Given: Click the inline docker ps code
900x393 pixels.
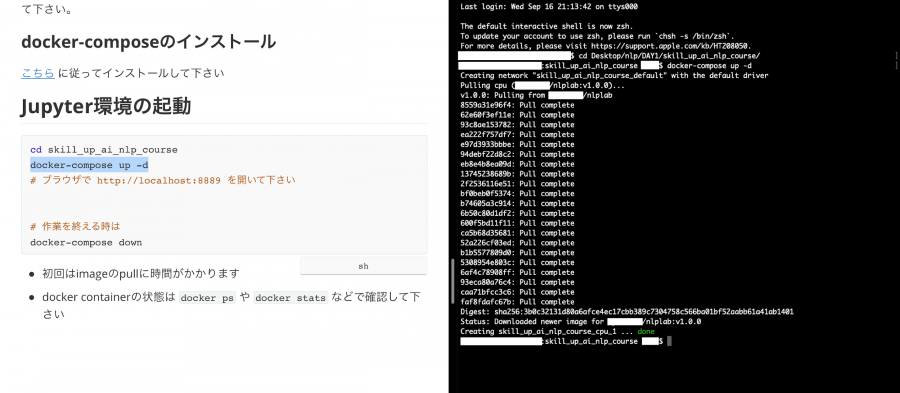Looking at the screenshot, I should (208, 298).
